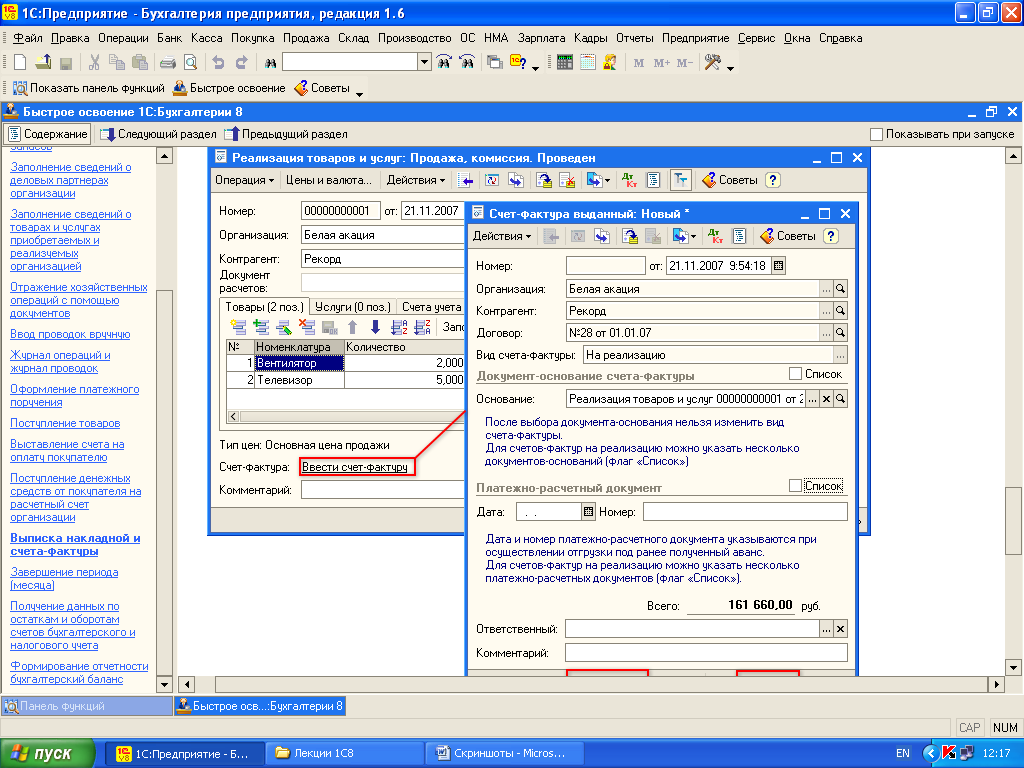
Task: Enable Список checkbox for Документ-основание
Action: [x=795, y=374]
